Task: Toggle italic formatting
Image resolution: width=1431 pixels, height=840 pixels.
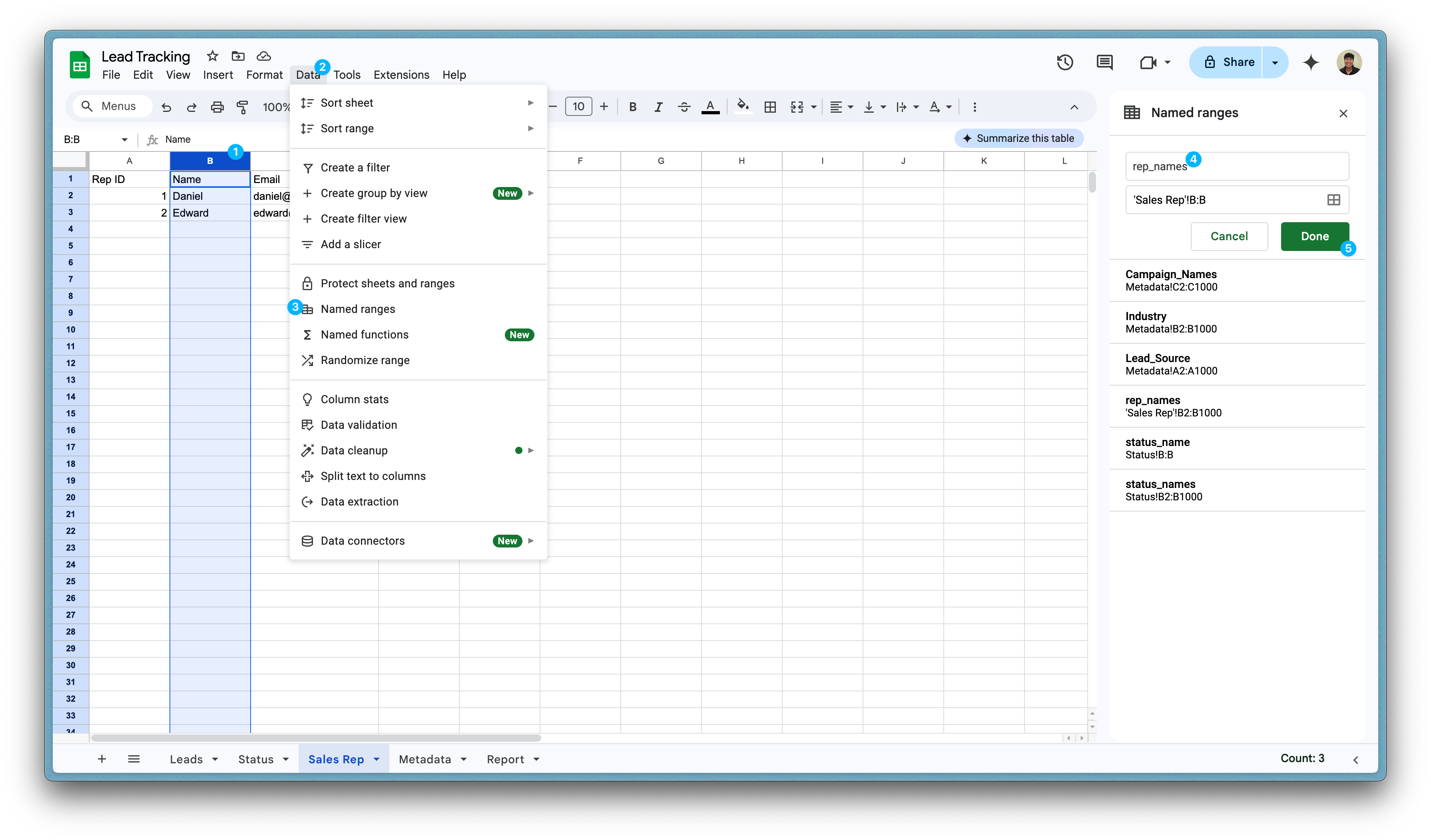Action: tap(658, 107)
